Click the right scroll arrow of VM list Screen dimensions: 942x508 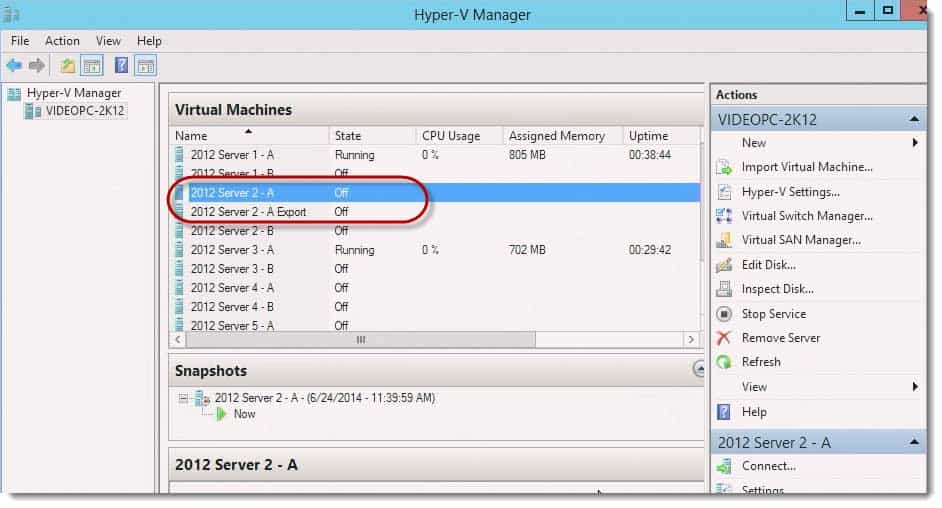click(x=691, y=340)
